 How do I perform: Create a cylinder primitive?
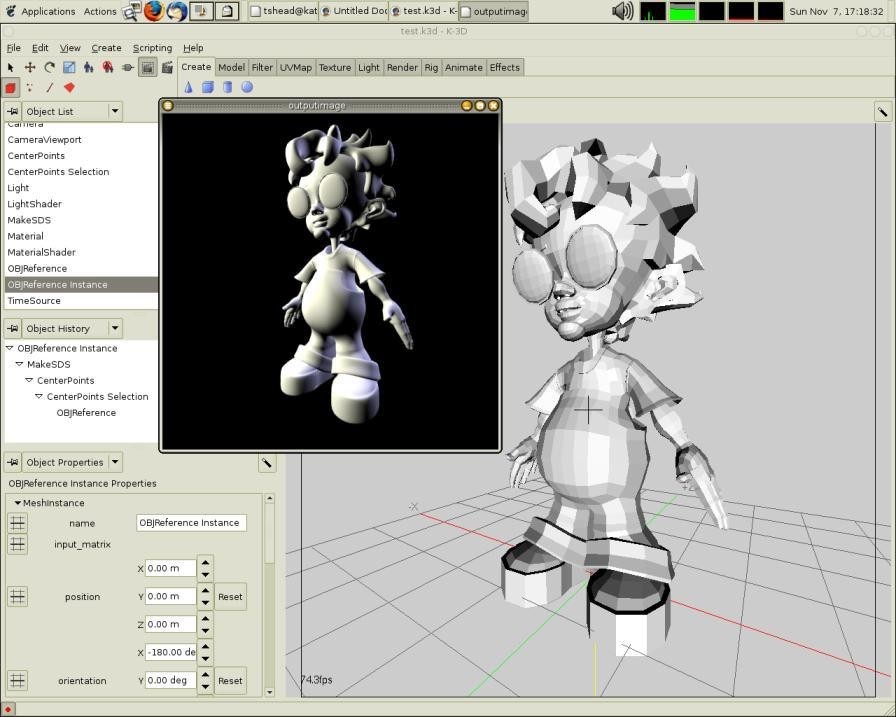pyautogui.click(x=227, y=87)
